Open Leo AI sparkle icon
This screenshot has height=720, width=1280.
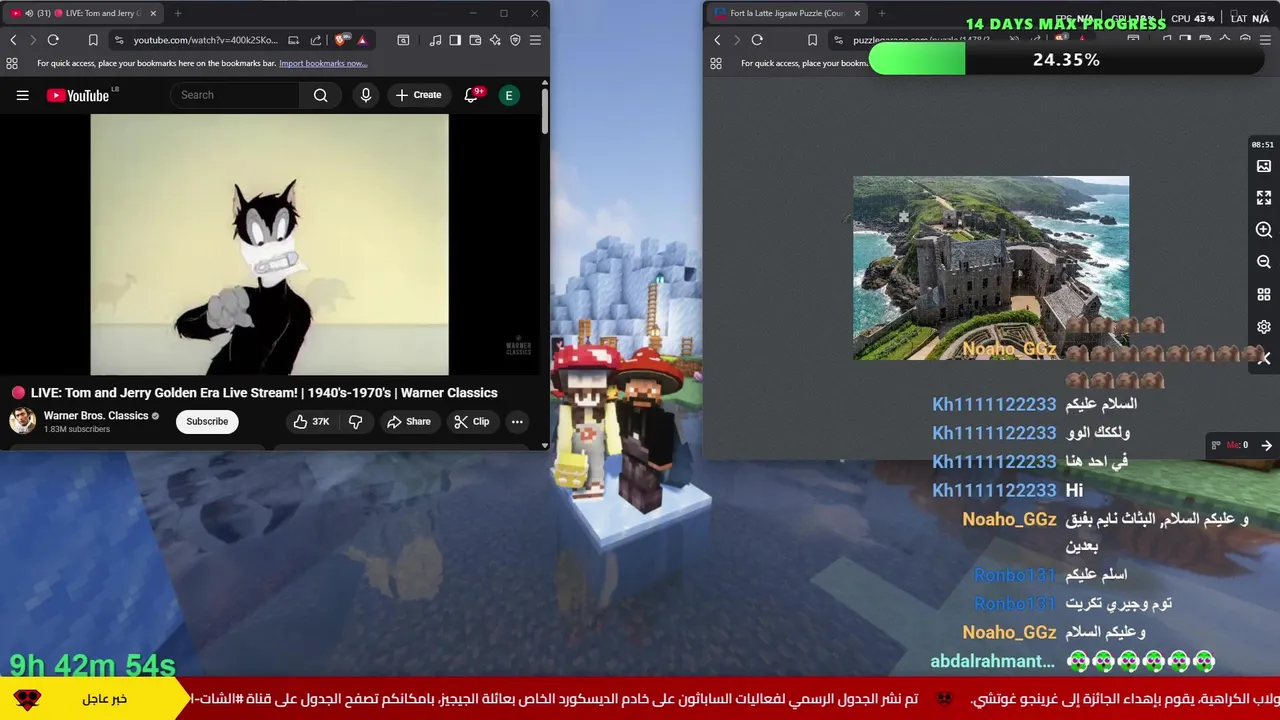click(495, 40)
